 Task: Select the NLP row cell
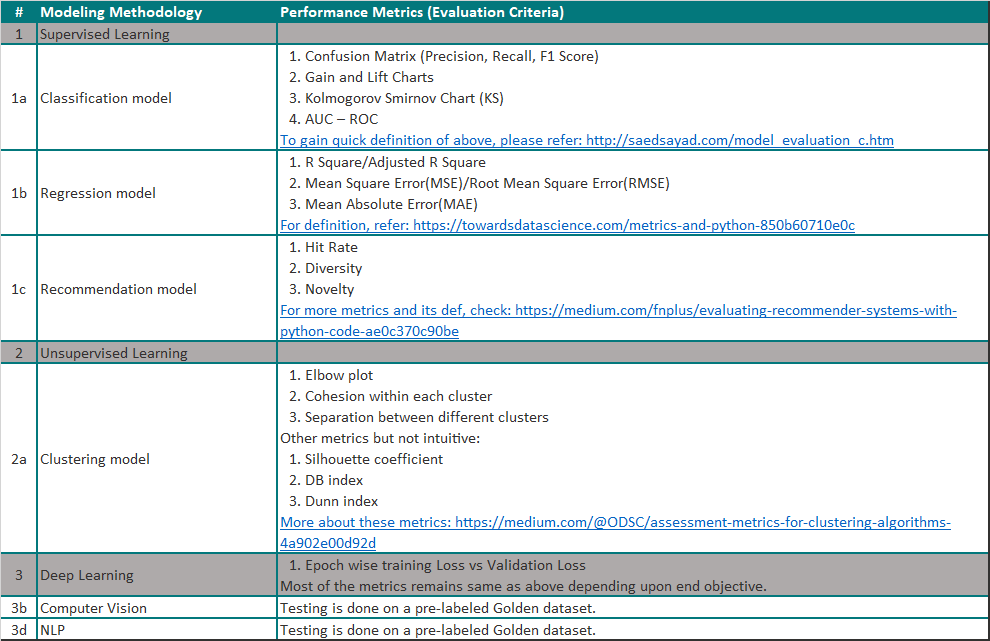point(55,630)
